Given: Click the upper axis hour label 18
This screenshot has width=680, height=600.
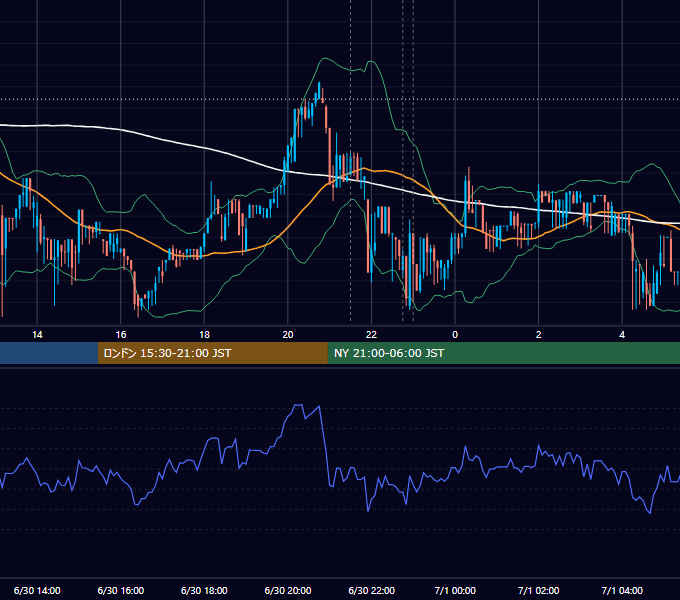Looking at the screenshot, I should (x=204, y=335).
